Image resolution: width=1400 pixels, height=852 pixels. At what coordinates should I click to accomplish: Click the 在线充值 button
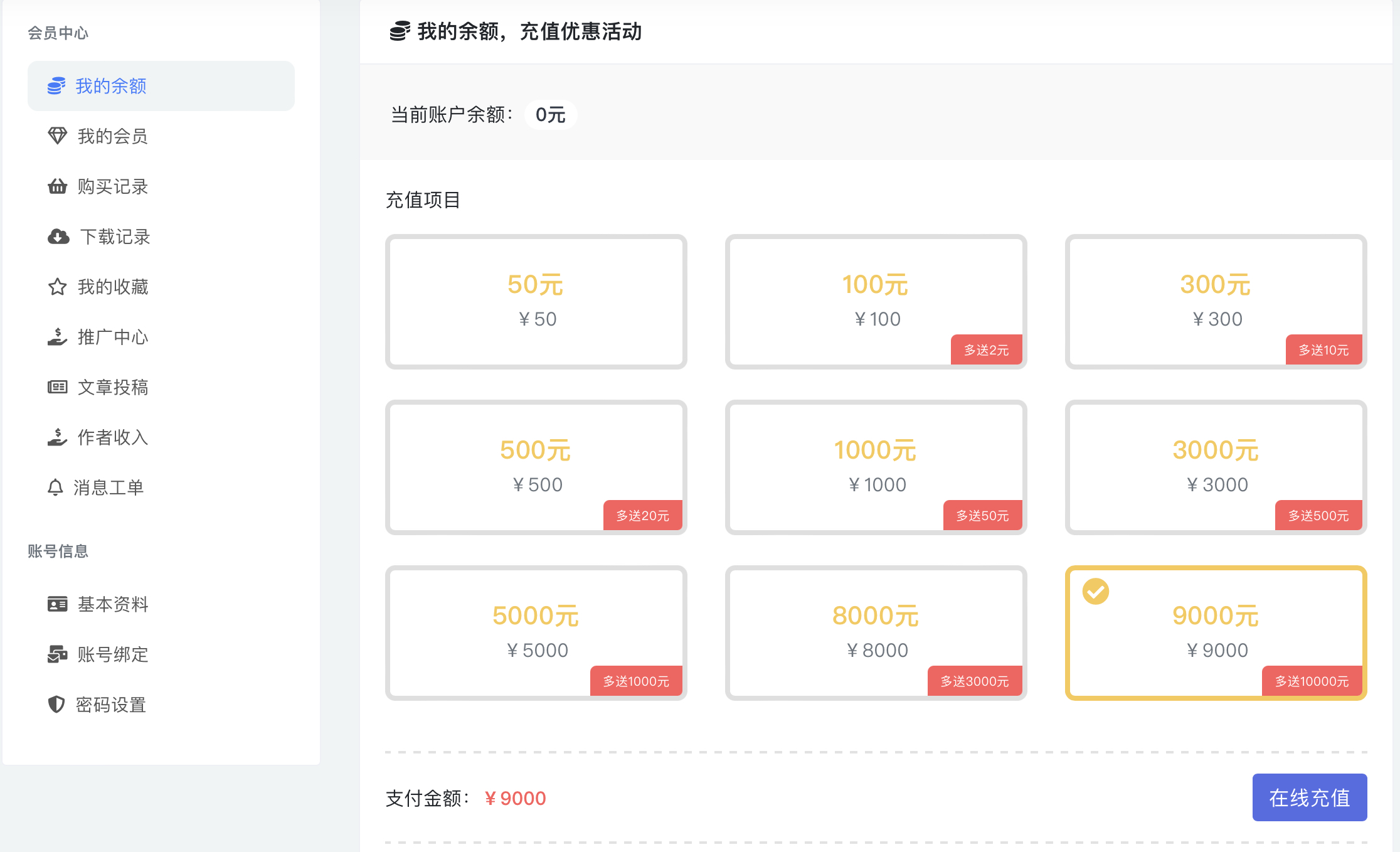click(x=1310, y=797)
